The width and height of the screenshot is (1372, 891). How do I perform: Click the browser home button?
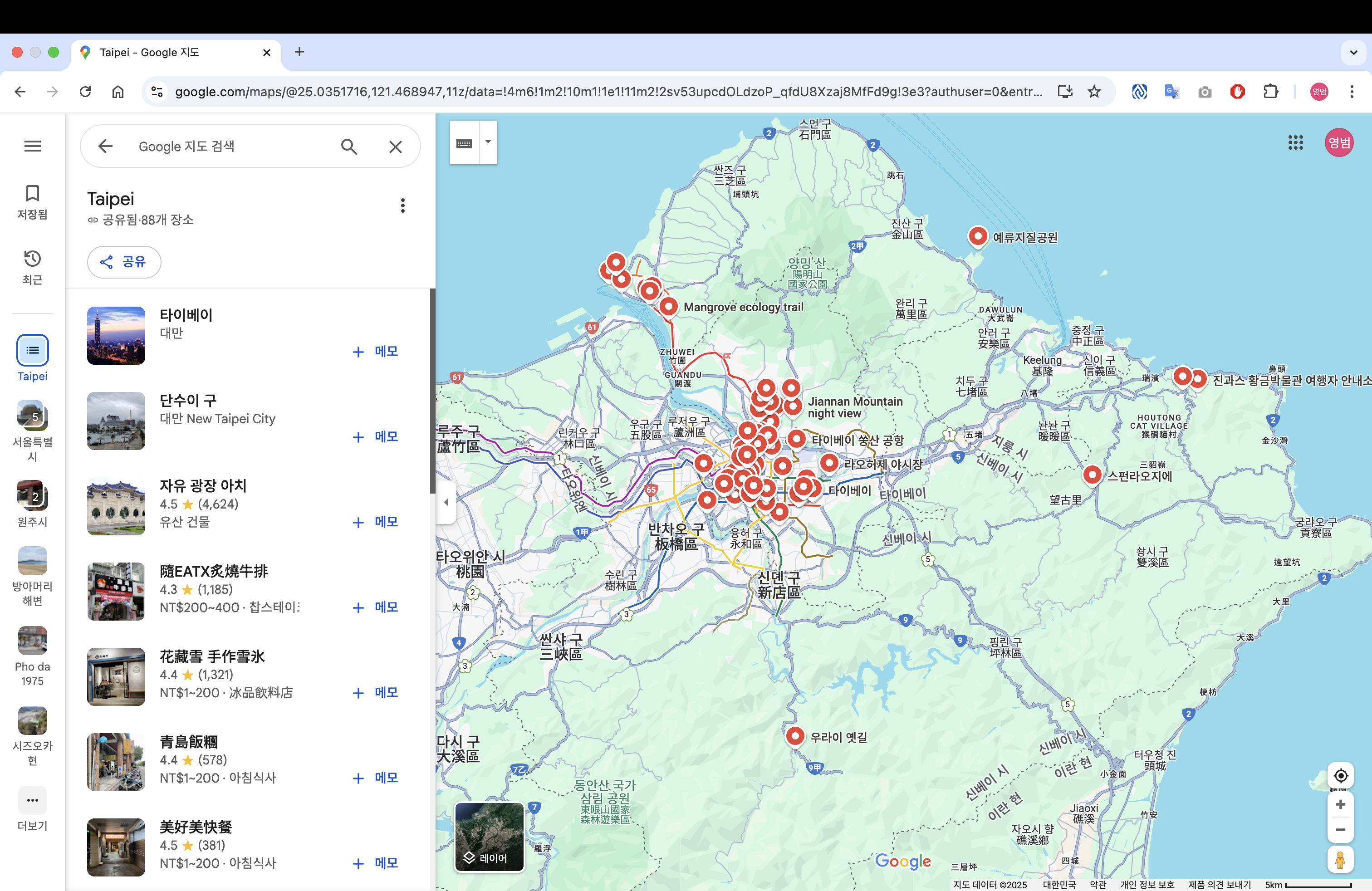(x=118, y=92)
